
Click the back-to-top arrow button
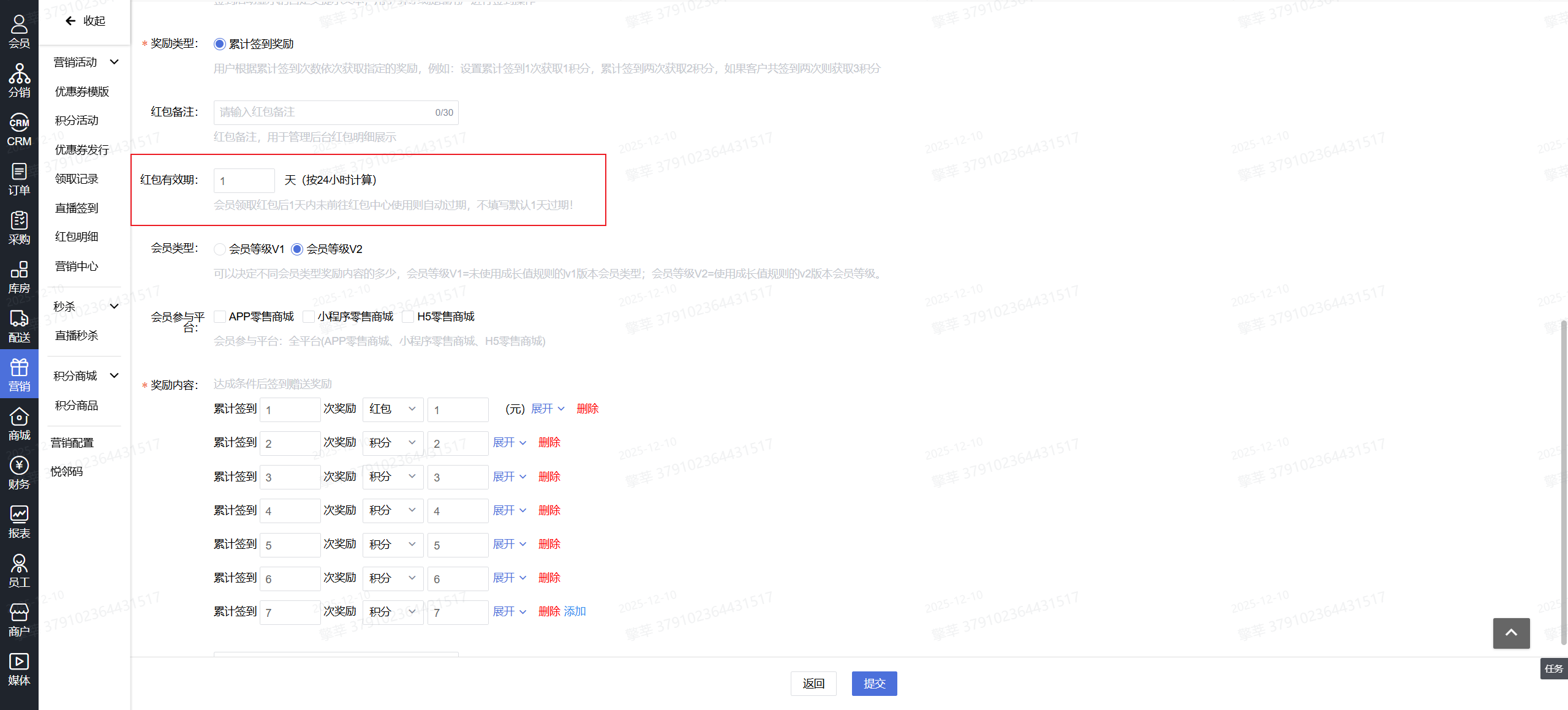coord(1510,633)
